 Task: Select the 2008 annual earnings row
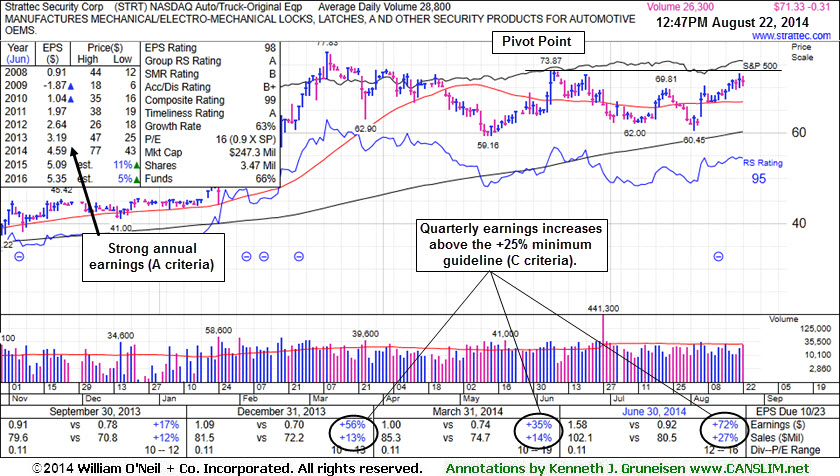(x=70, y=72)
